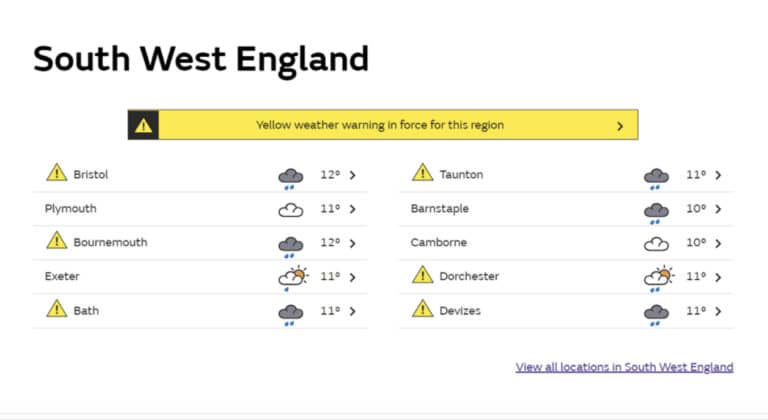Screen dimensions: 768x420
Task: Click the yellow weather warning text
Action: point(380,125)
